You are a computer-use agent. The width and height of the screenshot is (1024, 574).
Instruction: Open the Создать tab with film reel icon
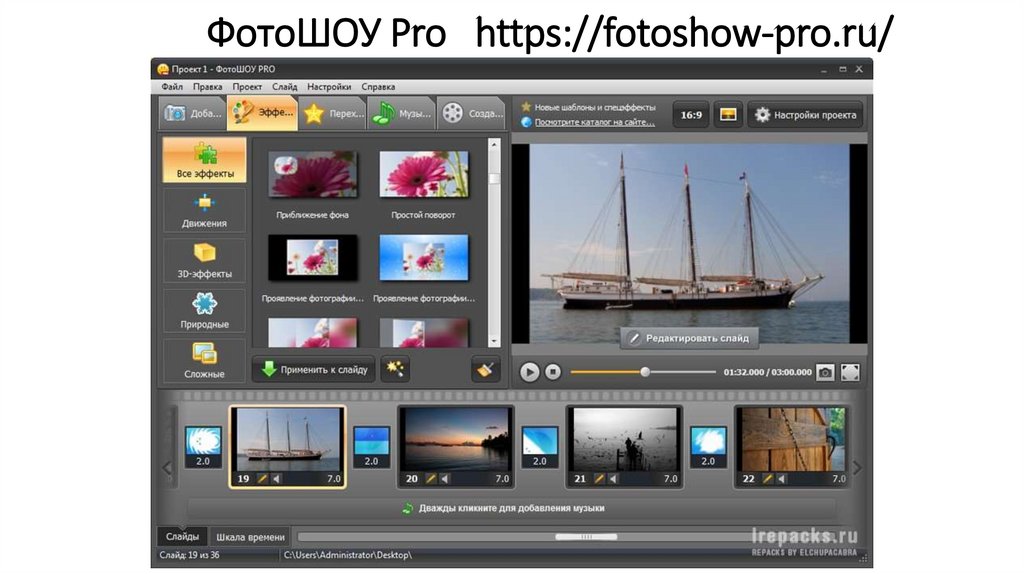[472, 113]
